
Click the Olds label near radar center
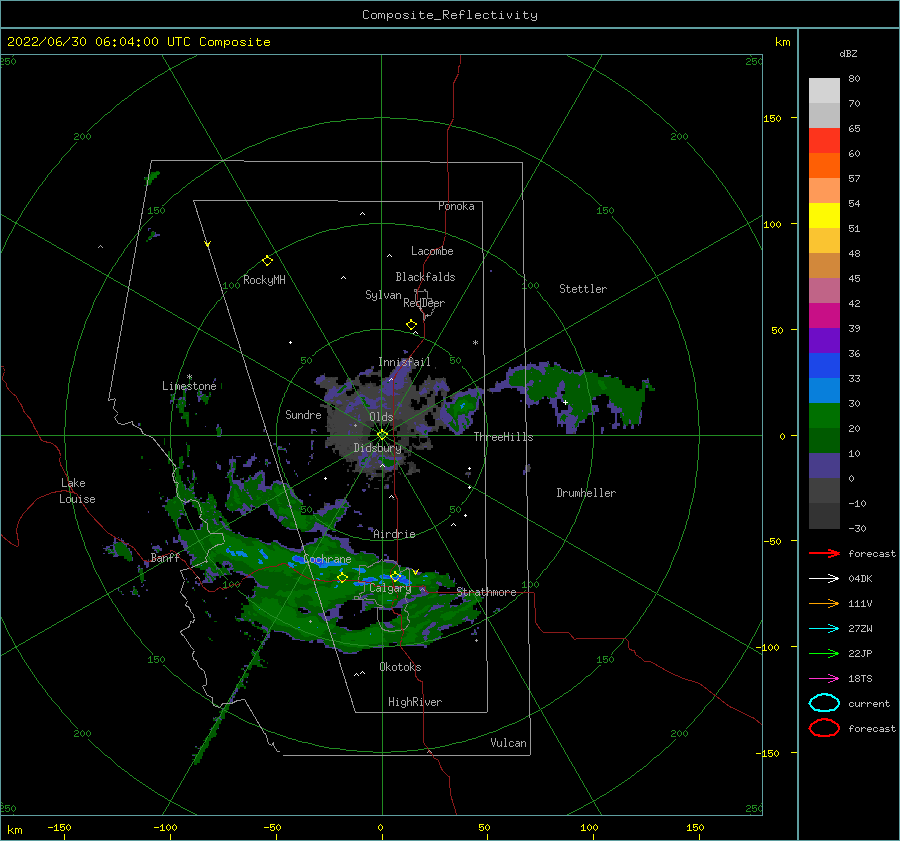(381, 417)
